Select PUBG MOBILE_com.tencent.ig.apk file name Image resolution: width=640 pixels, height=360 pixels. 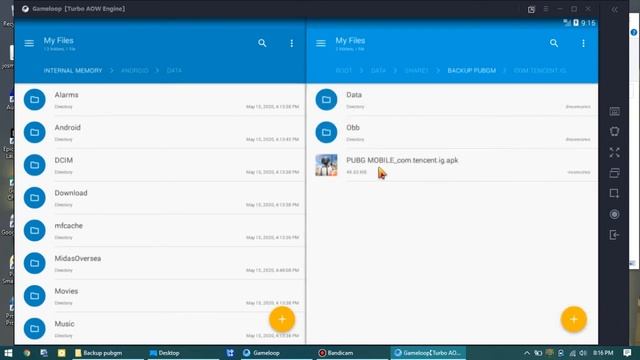click(x=402, y=160)
